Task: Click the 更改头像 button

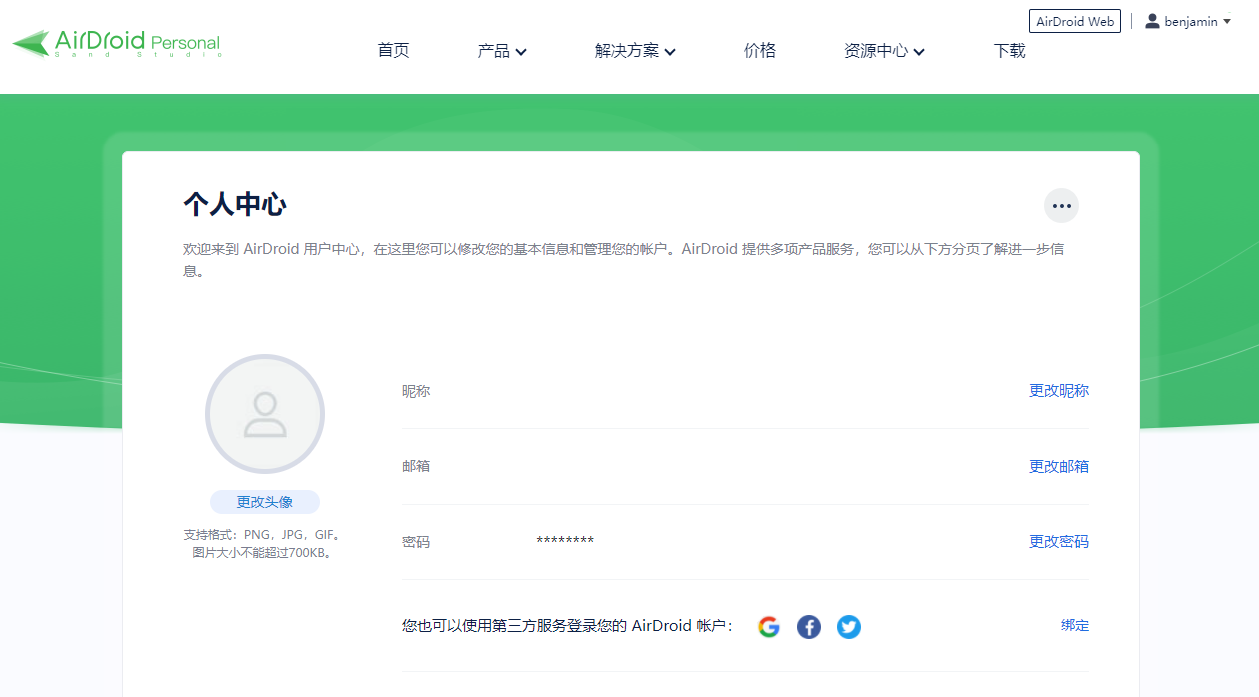Action: pyautogui.click(x=265, y=502)
